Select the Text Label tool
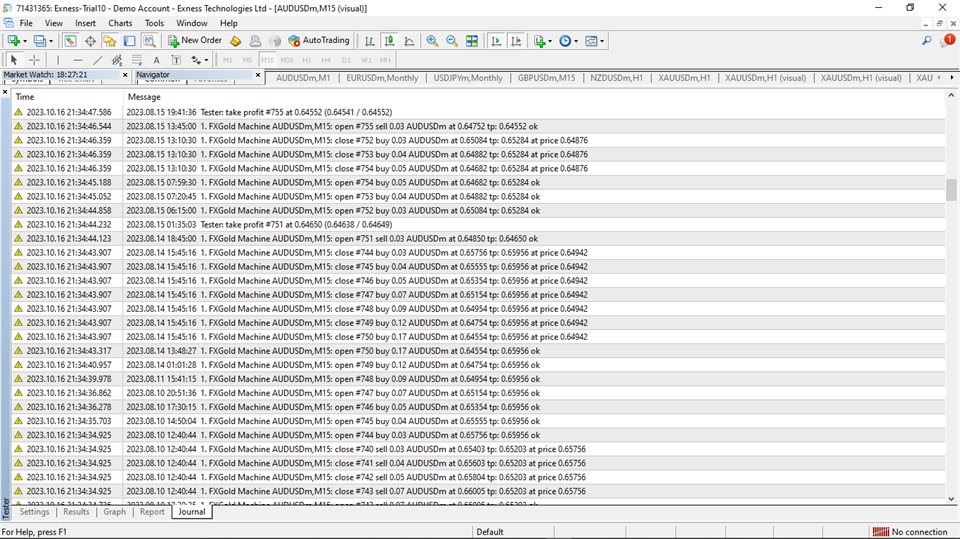 tap(176, 60)
